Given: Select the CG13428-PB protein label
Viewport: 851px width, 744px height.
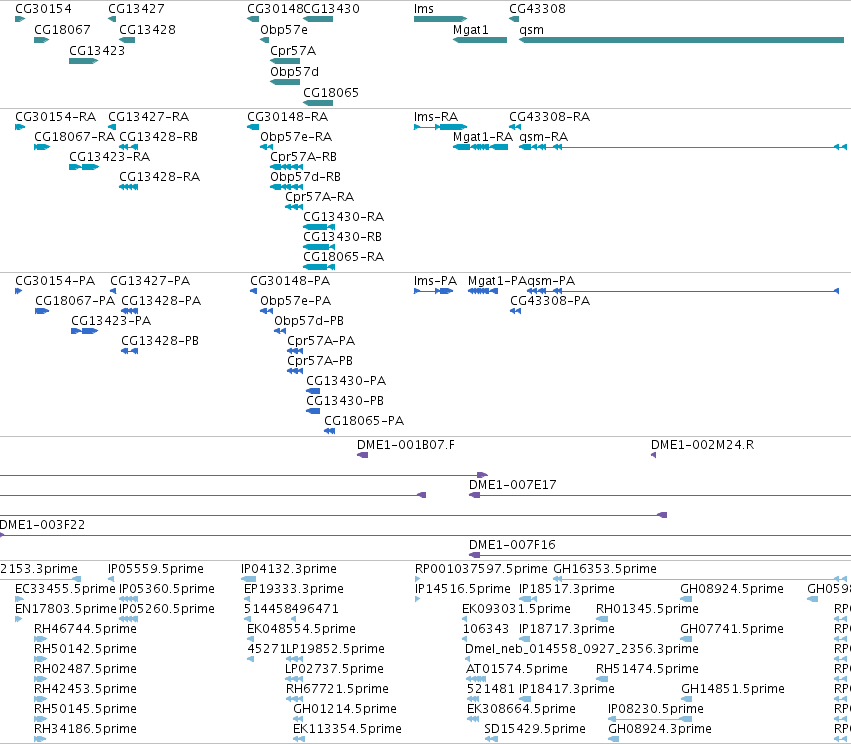Looking at the screenshot, I should [x=160, y=341].
